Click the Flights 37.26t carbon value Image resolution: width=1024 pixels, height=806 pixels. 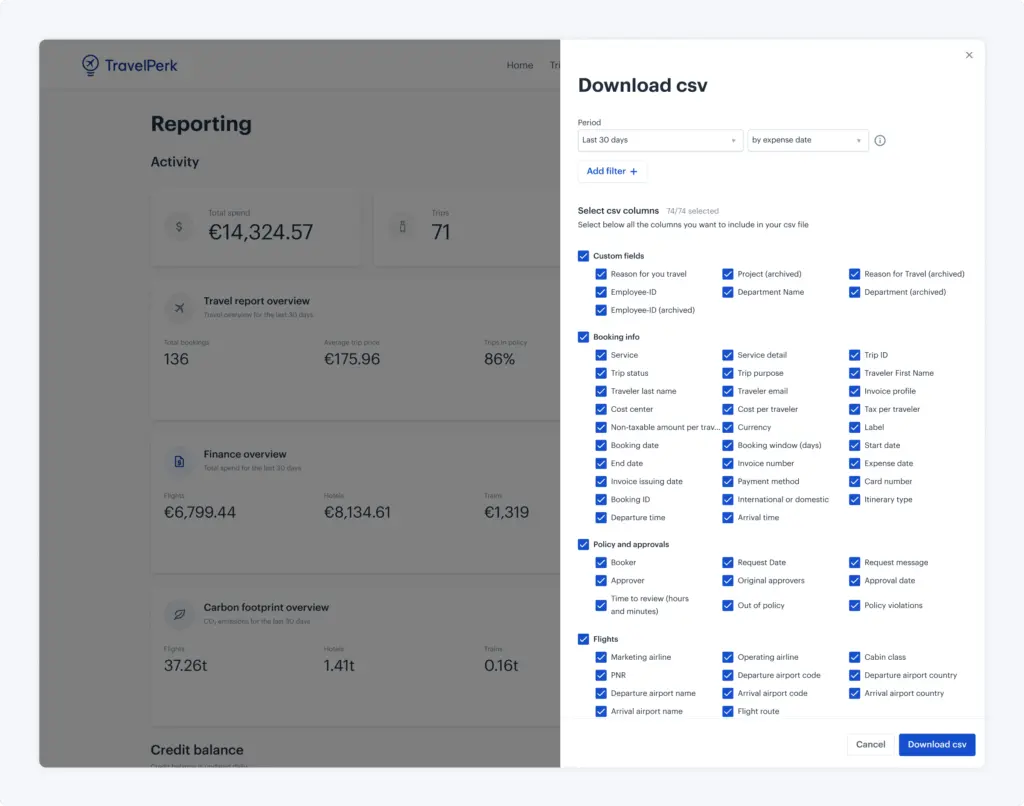tap(185, 666)
